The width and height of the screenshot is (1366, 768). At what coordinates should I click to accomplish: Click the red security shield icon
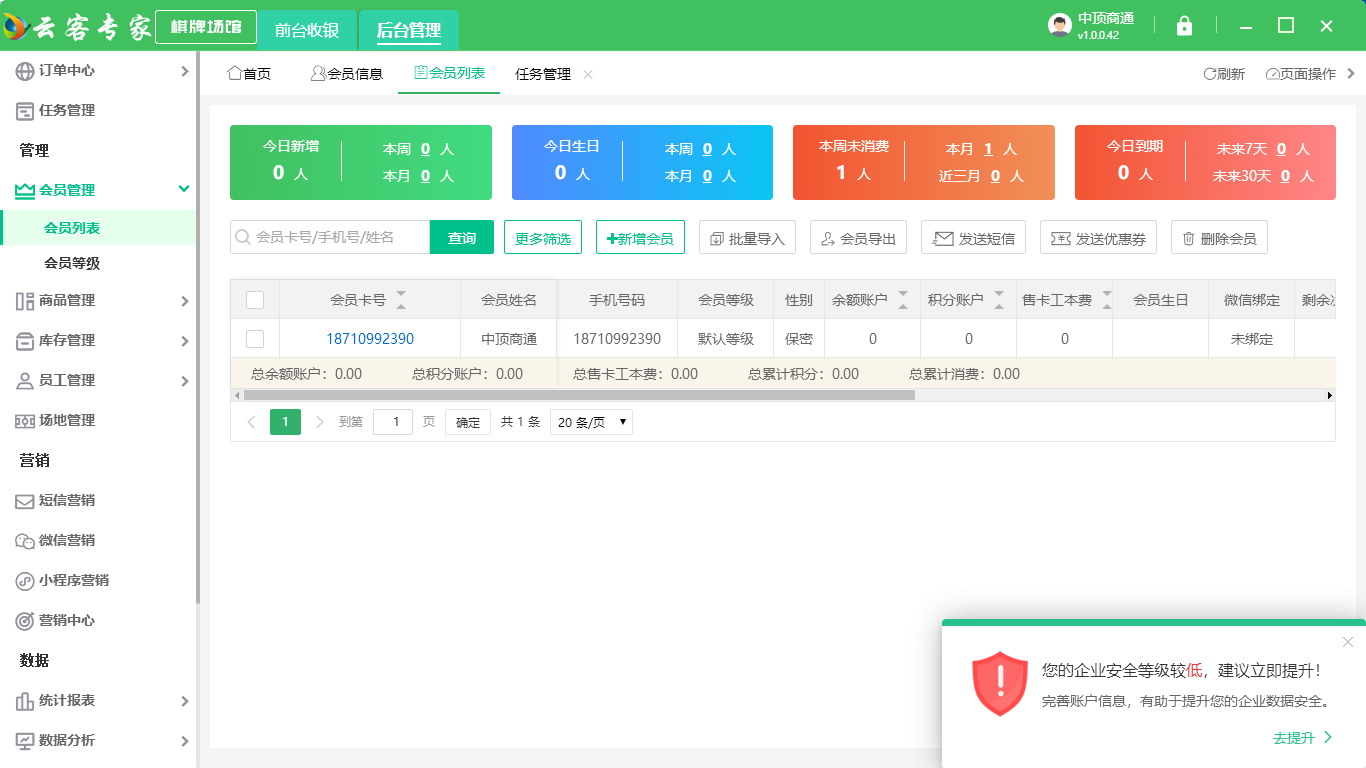[x=1000, y=684]
